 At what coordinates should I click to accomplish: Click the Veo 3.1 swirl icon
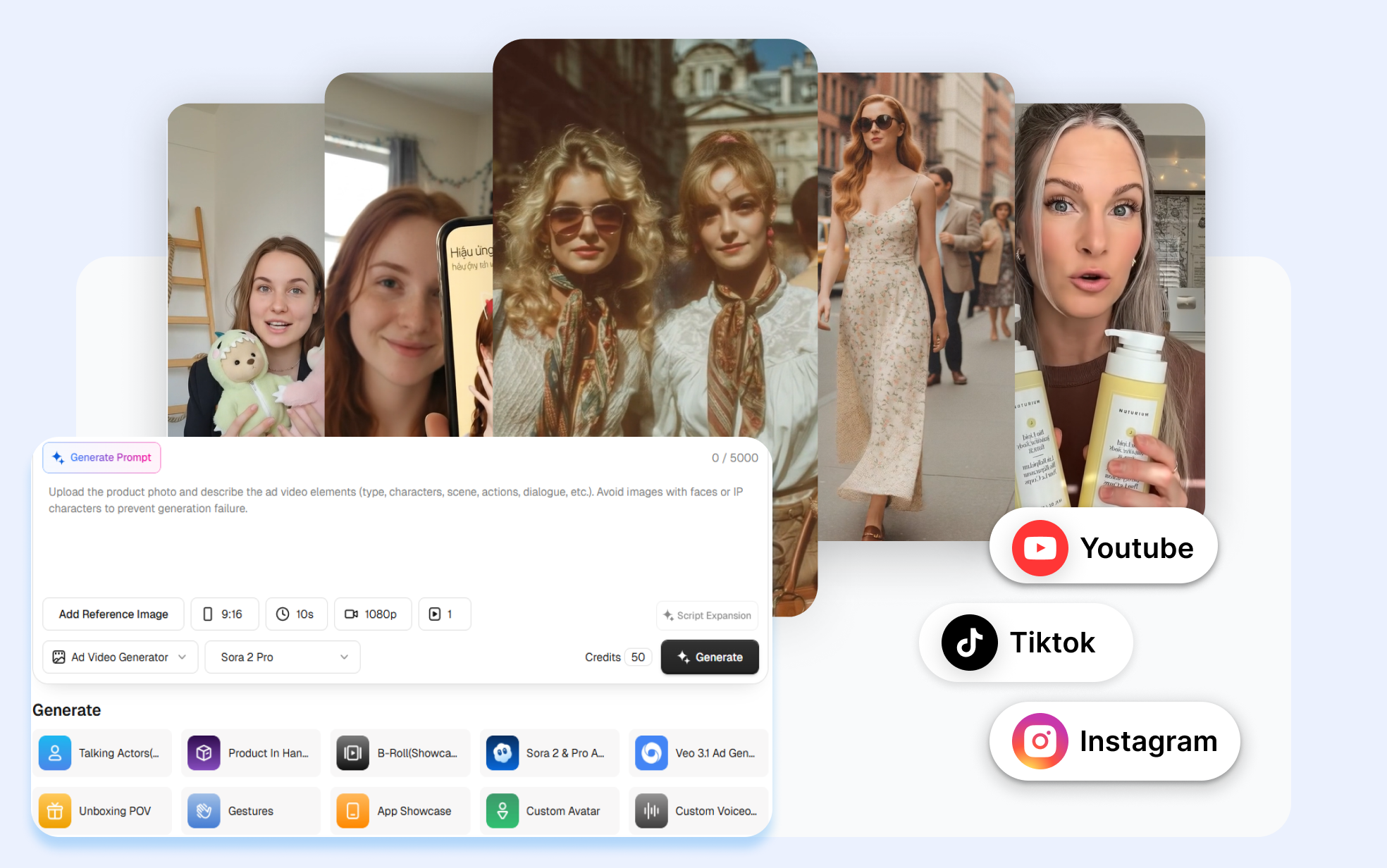pos(651,753)
